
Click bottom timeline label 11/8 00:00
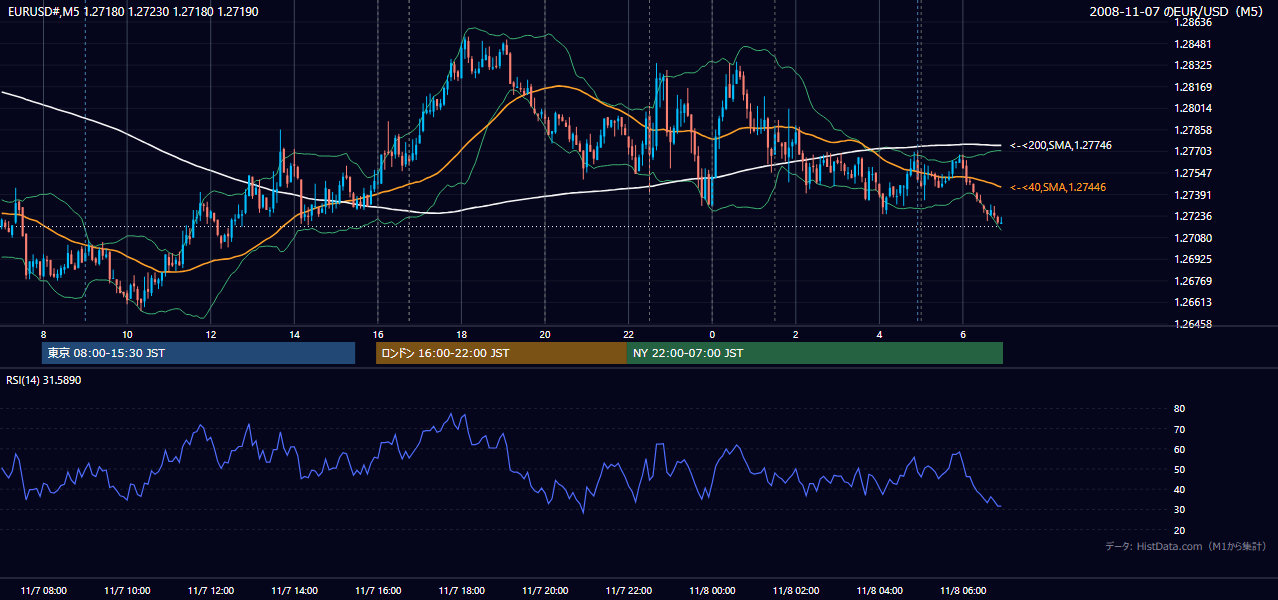[712, 590]
